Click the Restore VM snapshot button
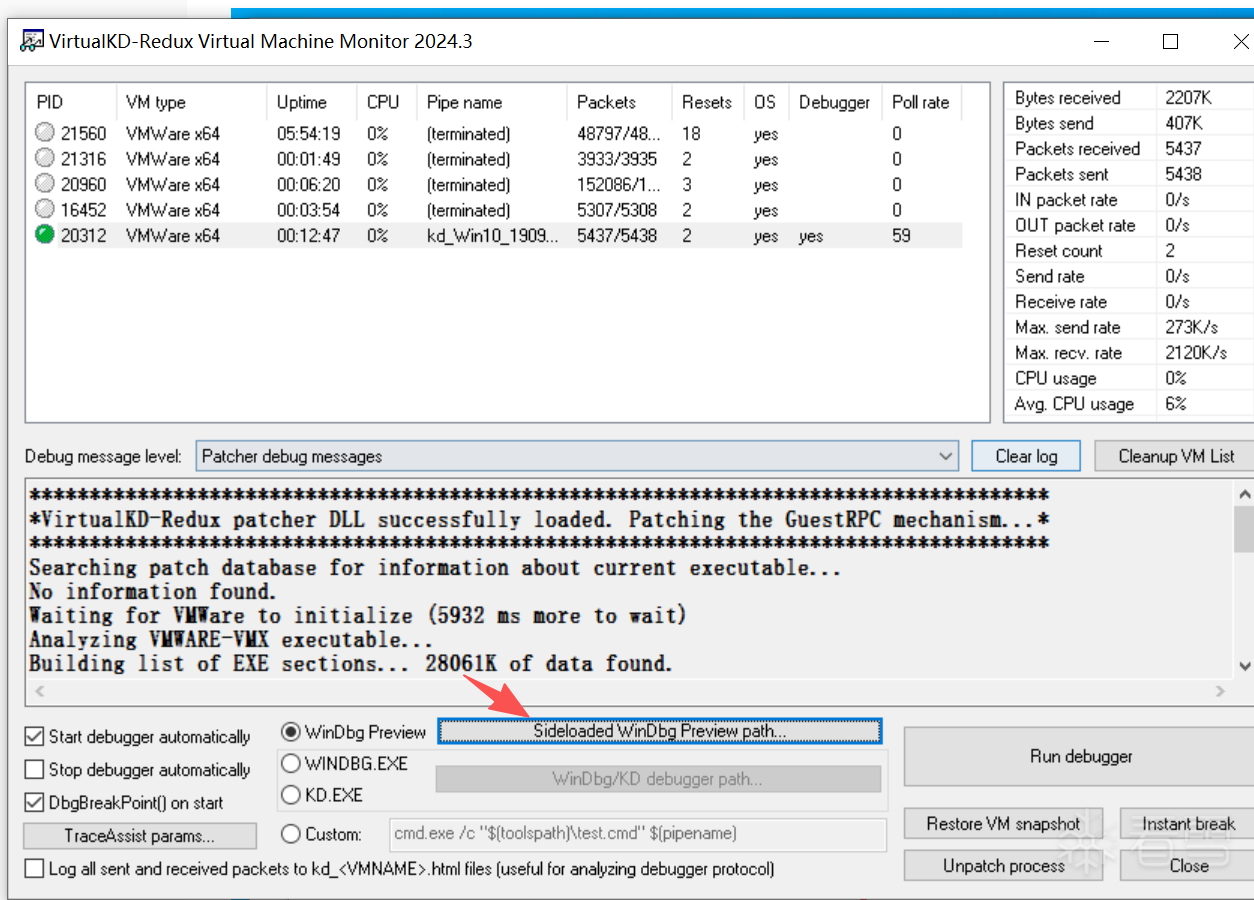This screenshot has height=900, width=1254. 1003,824
